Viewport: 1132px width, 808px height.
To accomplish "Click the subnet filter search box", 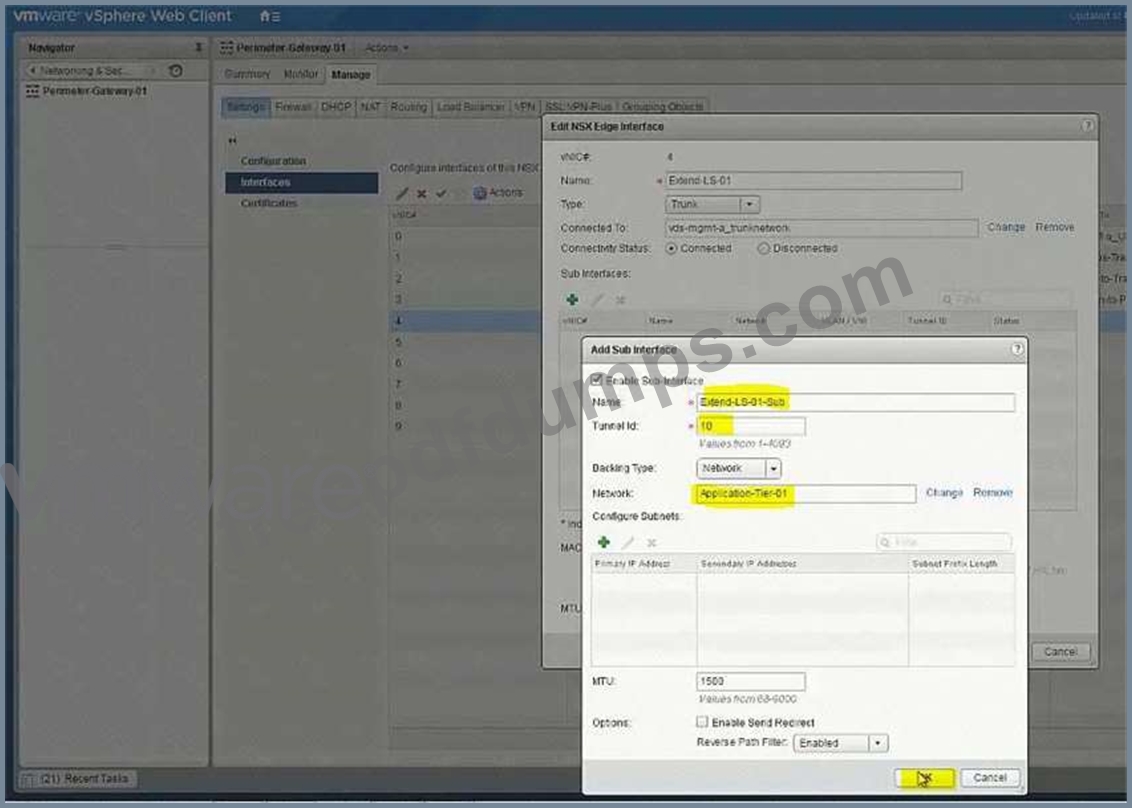I will pos(944,542).
